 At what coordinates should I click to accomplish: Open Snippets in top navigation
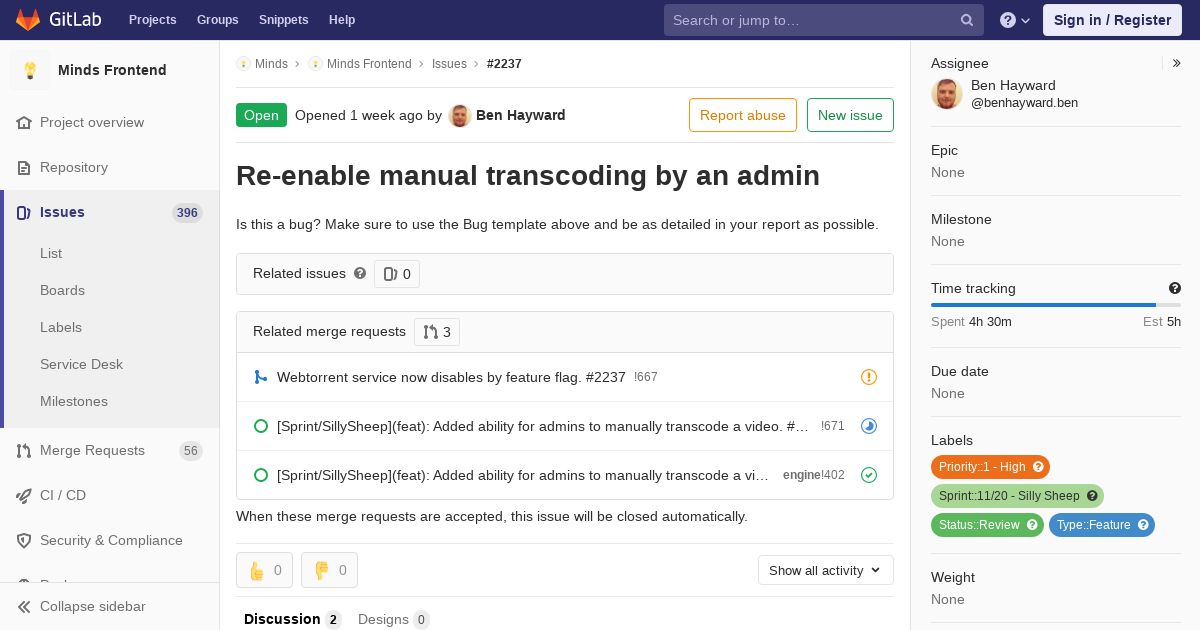coord(283,20)
